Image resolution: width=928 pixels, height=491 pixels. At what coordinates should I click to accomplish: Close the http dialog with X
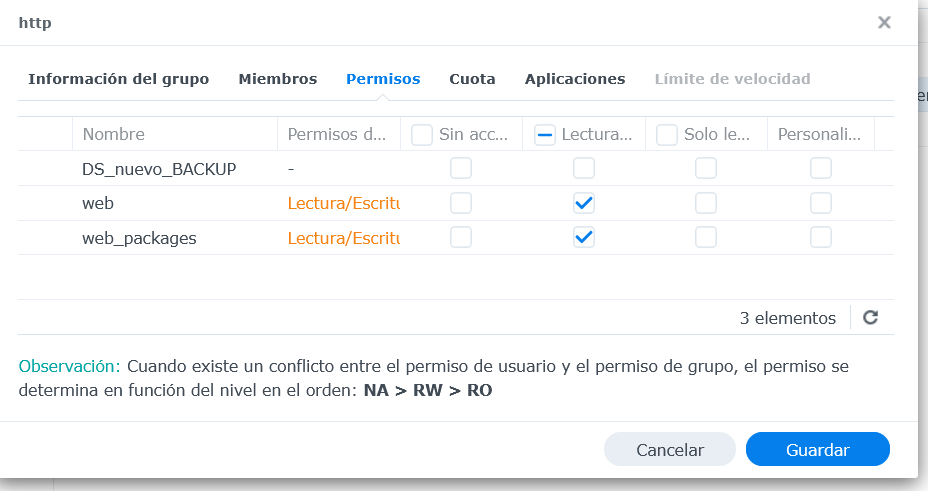tap(884, 22)
